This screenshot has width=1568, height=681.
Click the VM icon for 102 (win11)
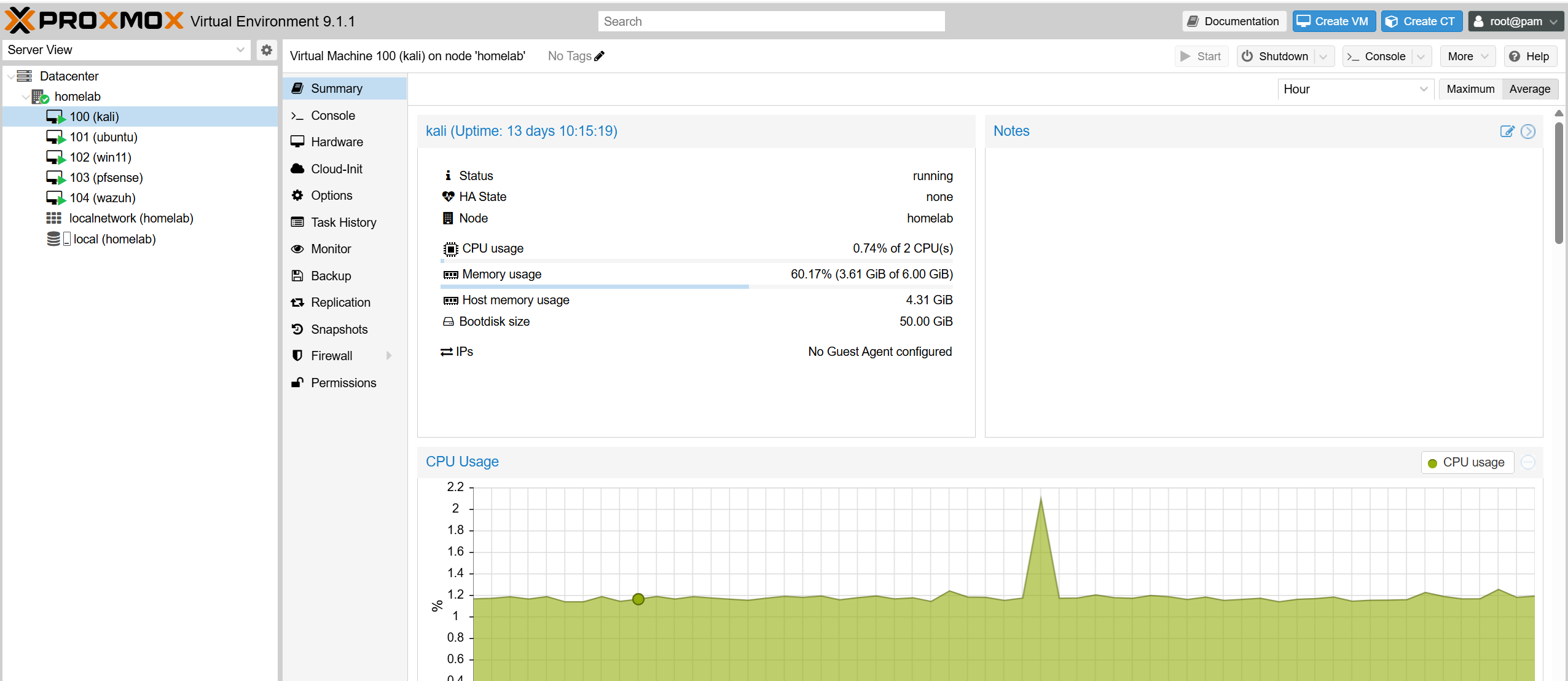click(55, 157)
